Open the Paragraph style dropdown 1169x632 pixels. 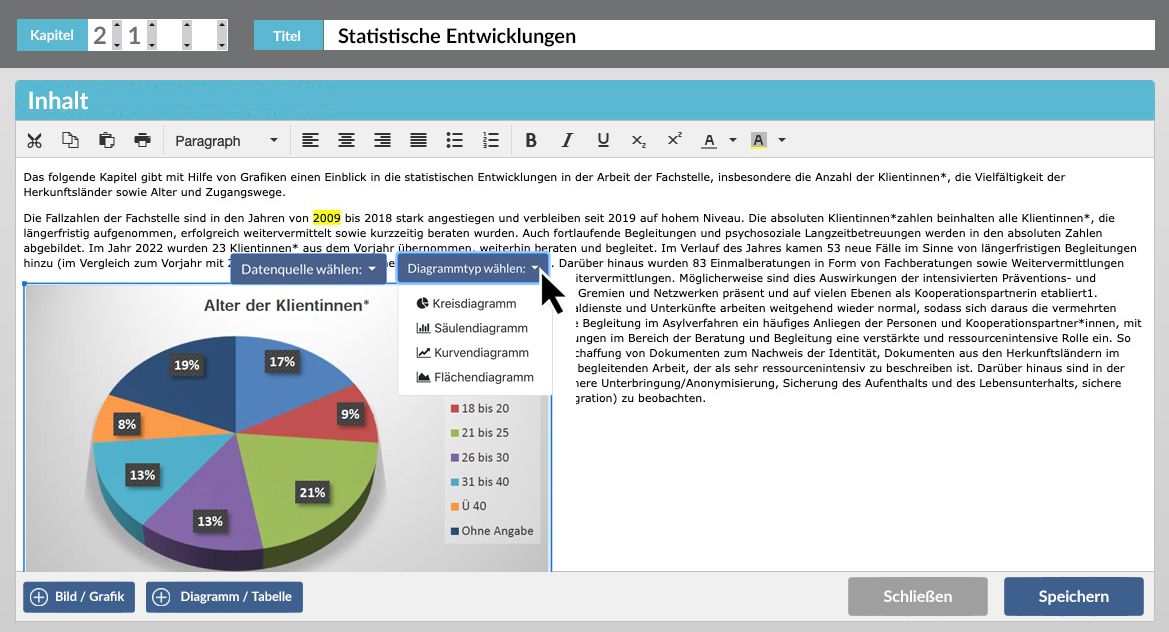[x=225, y=141]
